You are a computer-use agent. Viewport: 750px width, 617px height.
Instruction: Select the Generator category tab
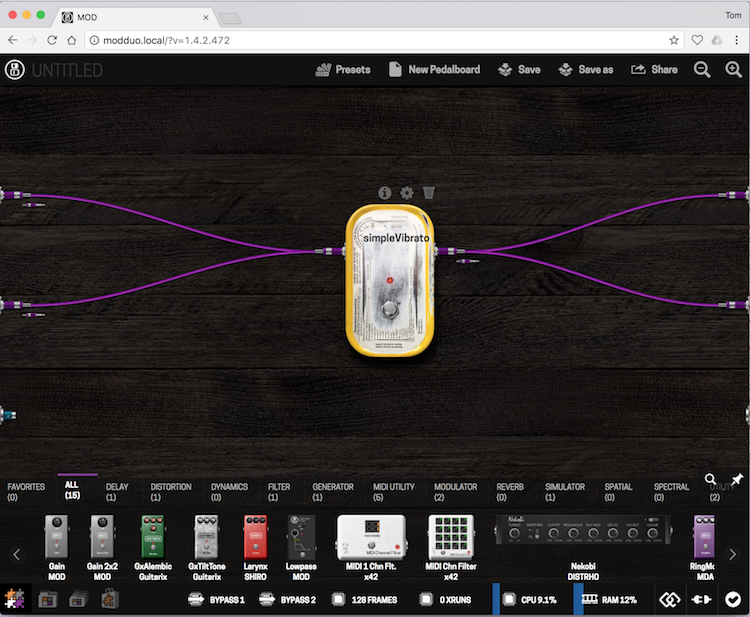(x=333, y=492)
